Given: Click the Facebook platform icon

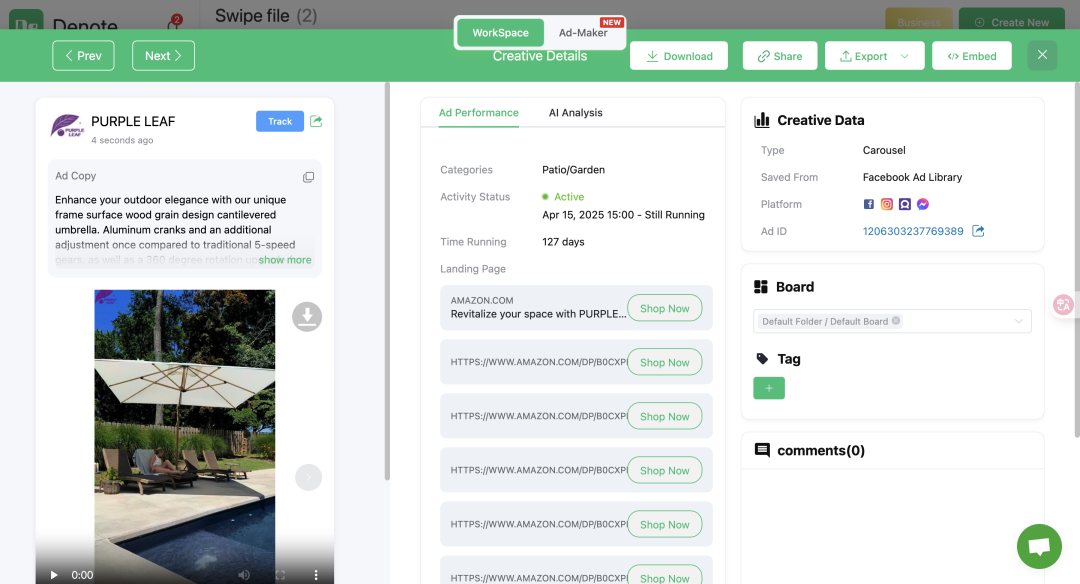Looking at the screenshot, I should click(x=869, y=204).
